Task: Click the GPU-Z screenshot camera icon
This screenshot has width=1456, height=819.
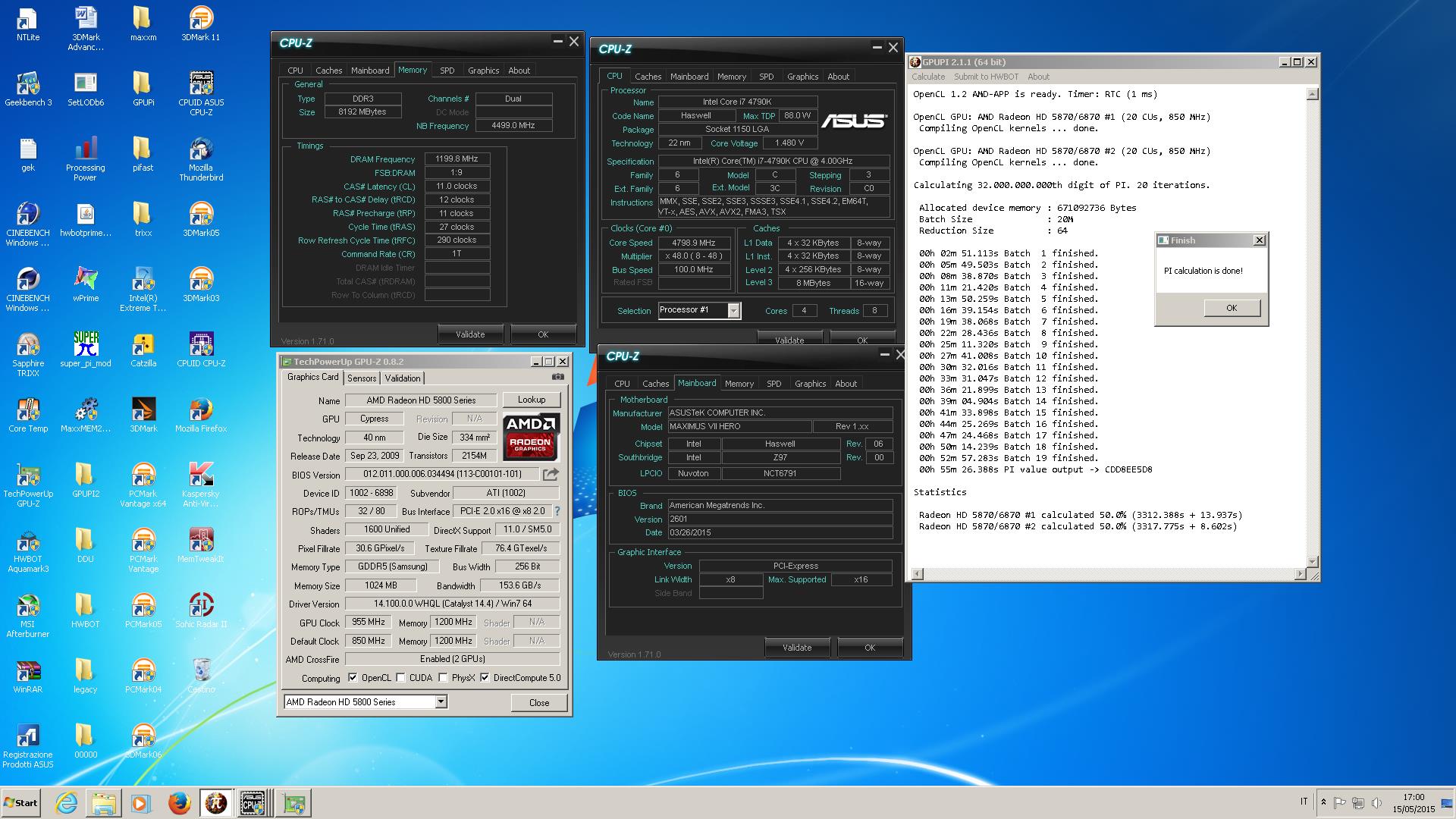Action: click(x=558, y=377)
